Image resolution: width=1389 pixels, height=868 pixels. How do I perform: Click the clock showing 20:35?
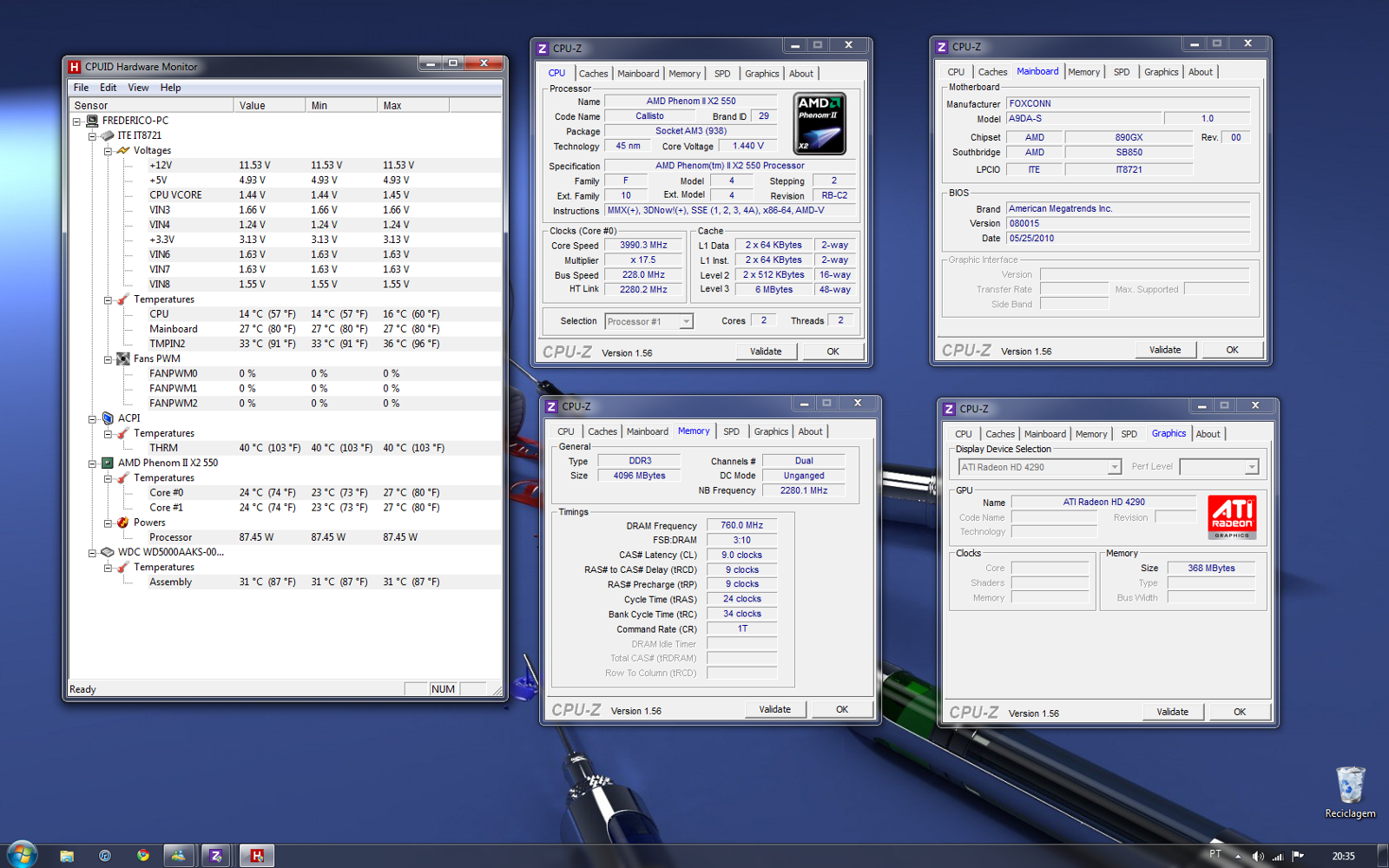(x=1343, y=856)
